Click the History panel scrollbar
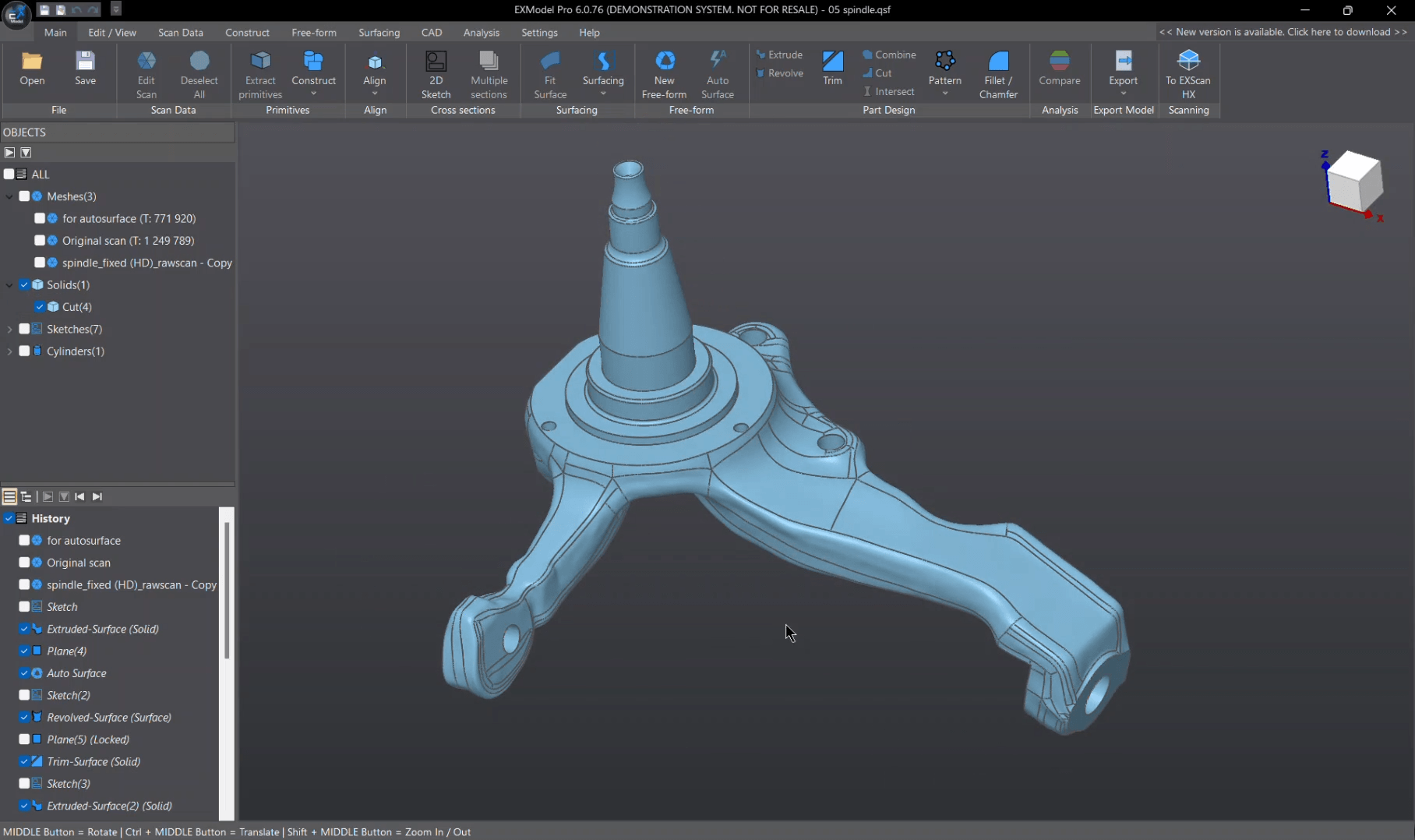Image resolution: width=1415 pixels, height=840 pixels. pyautogui.click(x=227, y=584)
